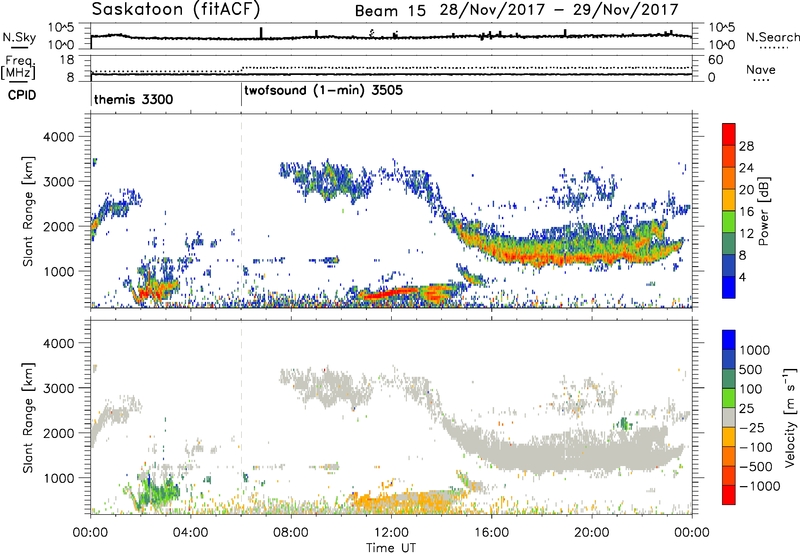Click the '4000' tick of the power panel's range axis
This screenshot has width=800, height=554.
58,137
